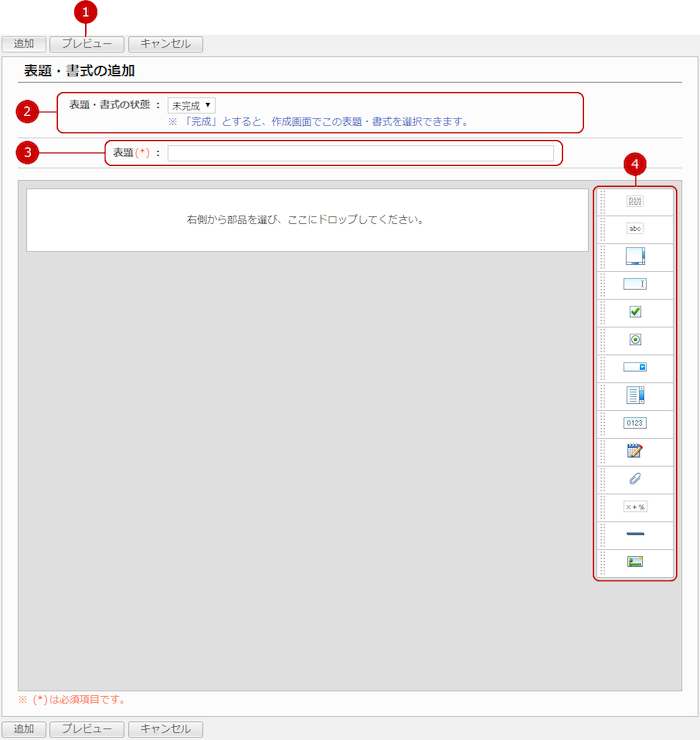
Task: Choose the calendar date part icon
Action: [635, 451]
